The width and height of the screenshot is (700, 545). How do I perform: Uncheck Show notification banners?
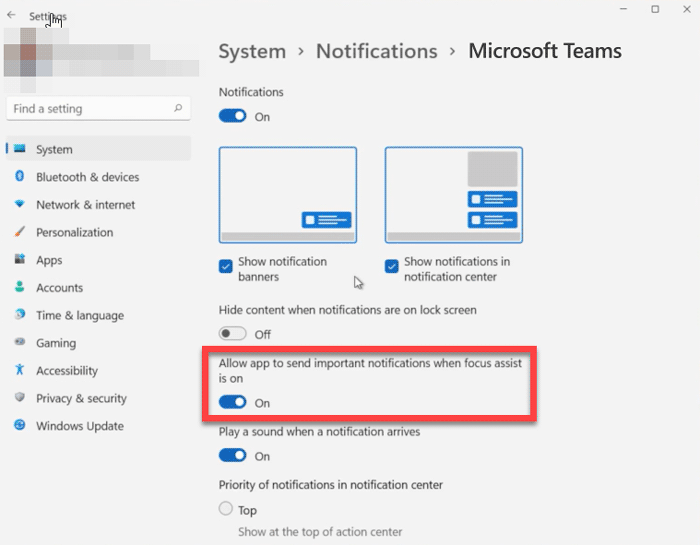[225, 266]
